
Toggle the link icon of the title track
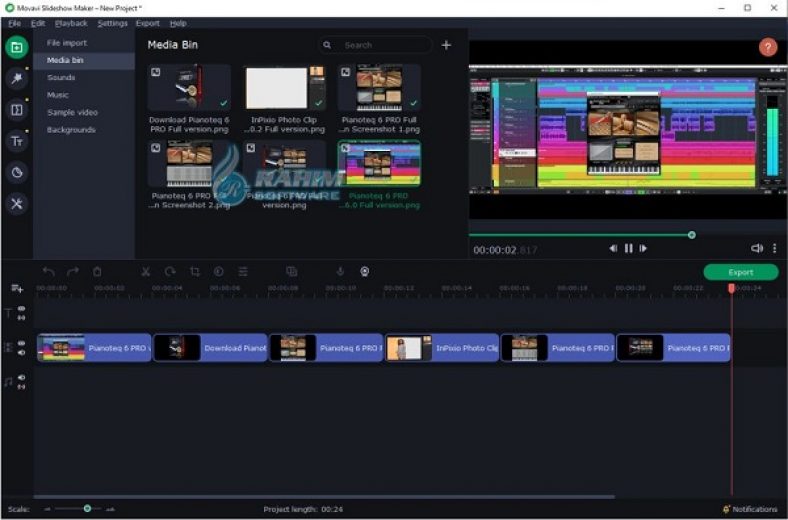click(22, 318)
